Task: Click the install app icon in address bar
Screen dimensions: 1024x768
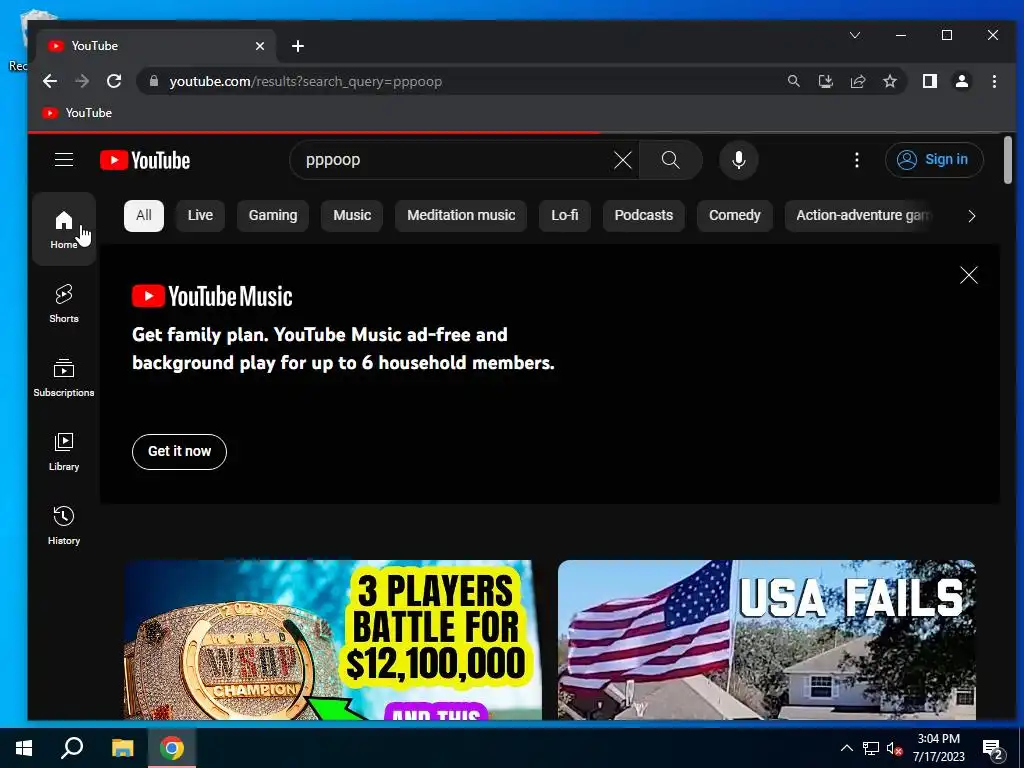Action: point(825,81)
